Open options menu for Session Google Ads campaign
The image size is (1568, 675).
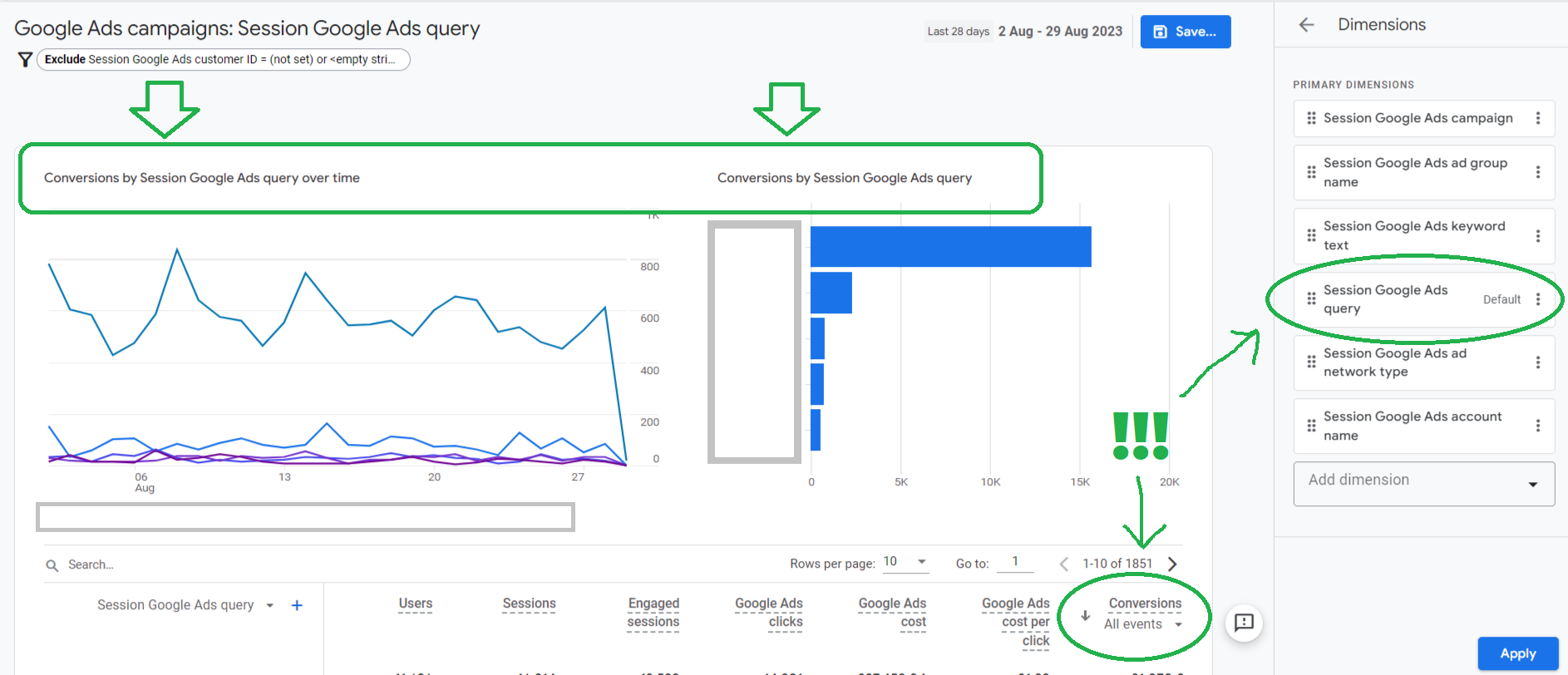point(1538,118)
